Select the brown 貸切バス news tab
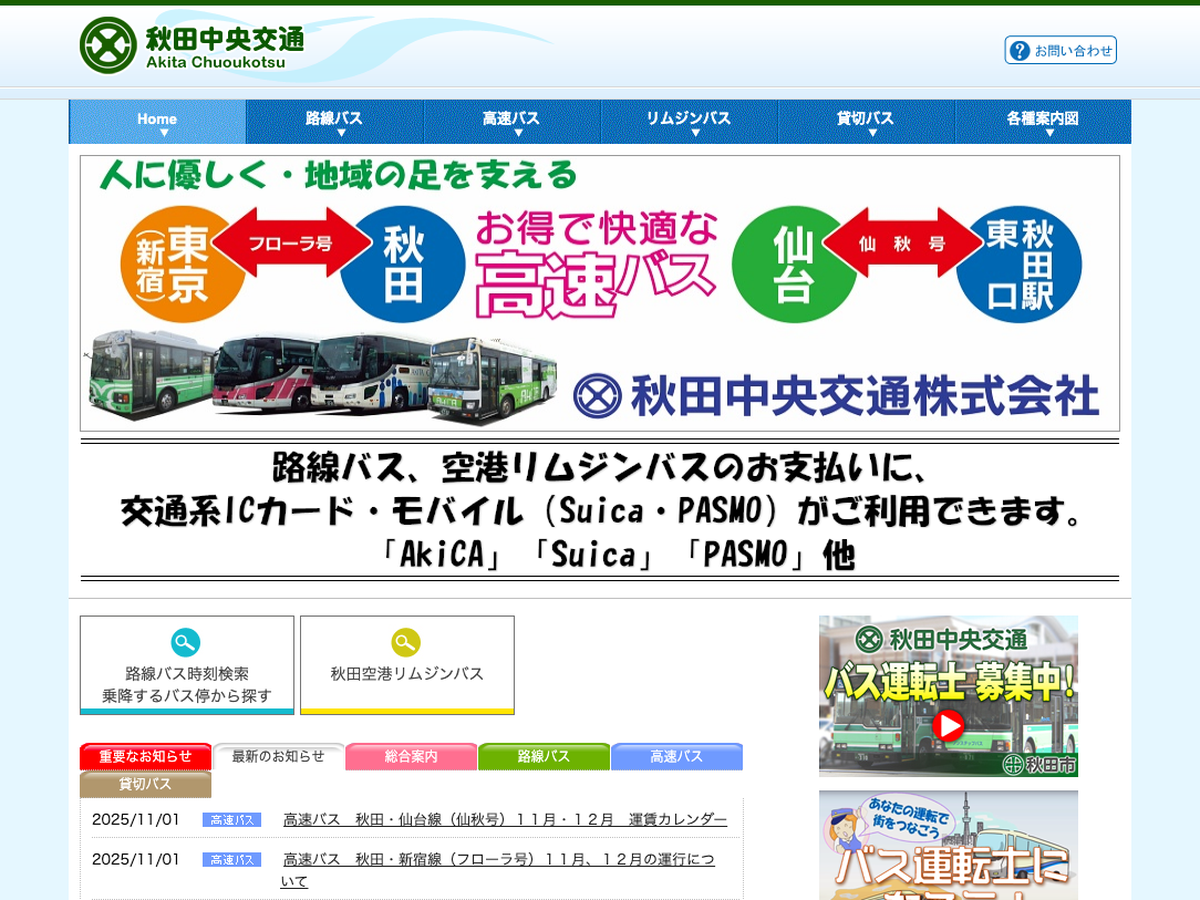 point(145,784)
